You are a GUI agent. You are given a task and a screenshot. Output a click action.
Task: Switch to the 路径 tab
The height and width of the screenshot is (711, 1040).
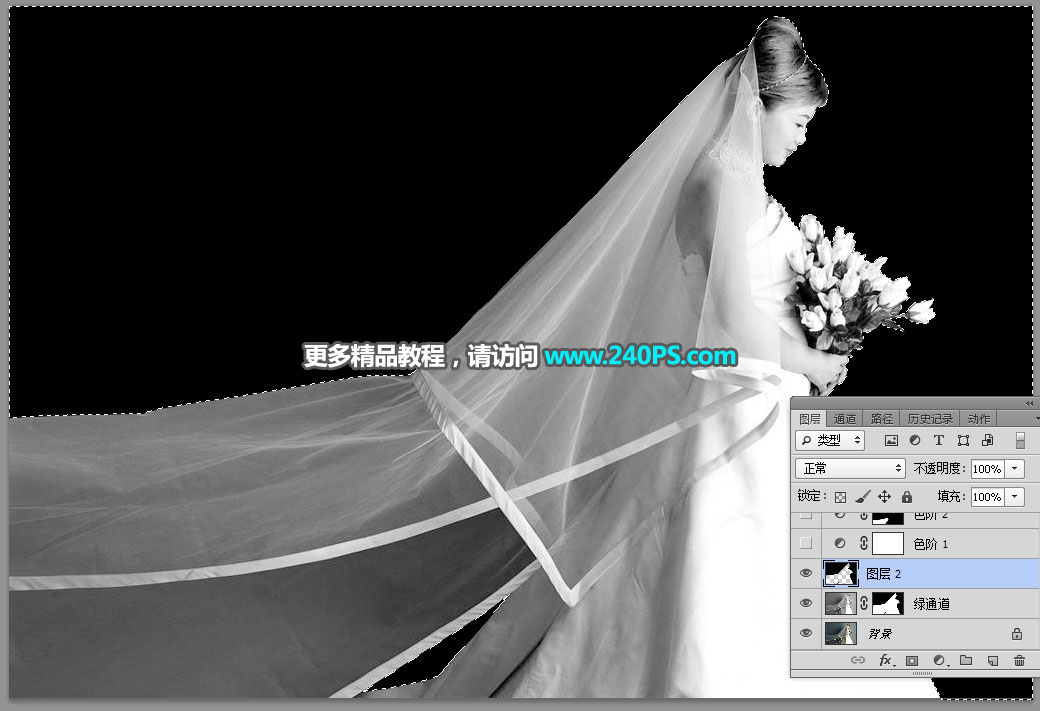881,419
